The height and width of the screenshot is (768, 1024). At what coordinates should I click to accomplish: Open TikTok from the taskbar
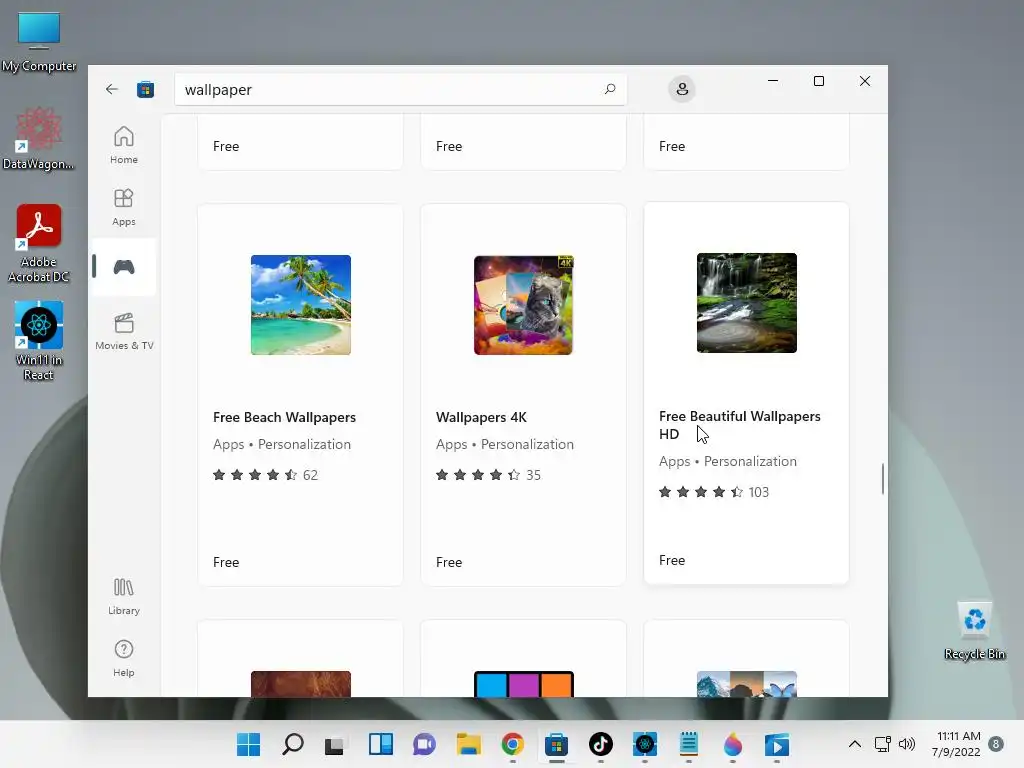pos(600,744)
